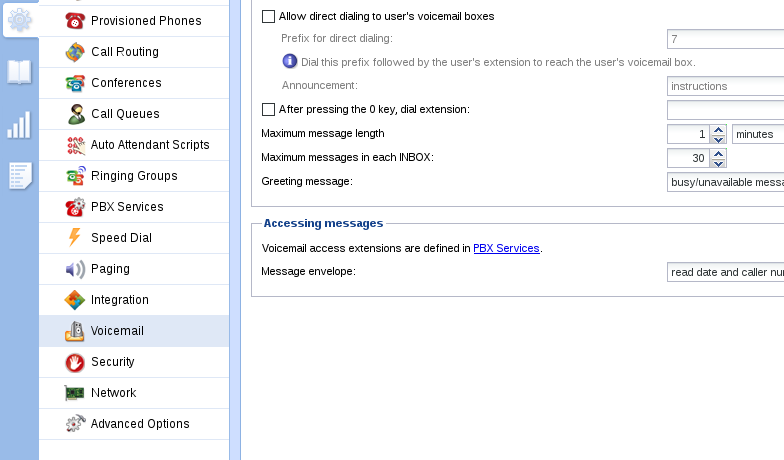Open Advanced Options in the sidebar
This screenshot has width=784, height=460.
140,424
